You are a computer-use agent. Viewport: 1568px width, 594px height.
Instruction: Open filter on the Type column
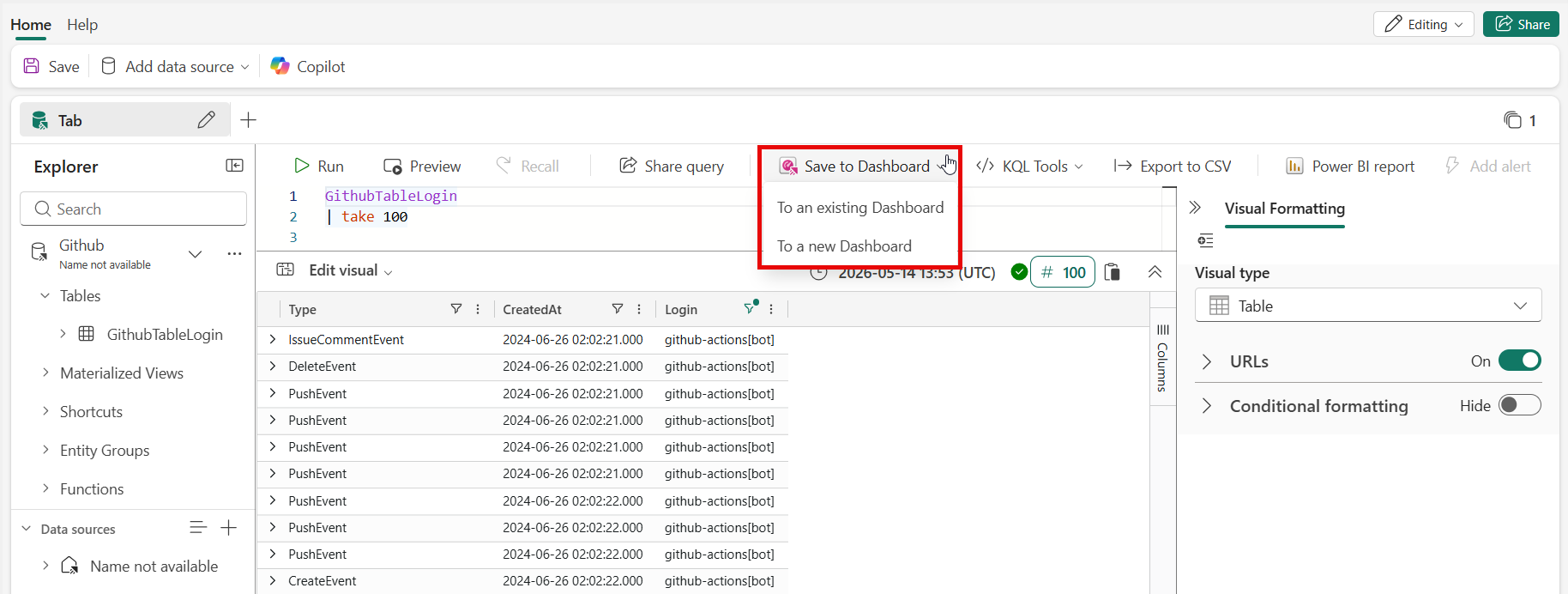pyautogui.click(x=456, y=309)
